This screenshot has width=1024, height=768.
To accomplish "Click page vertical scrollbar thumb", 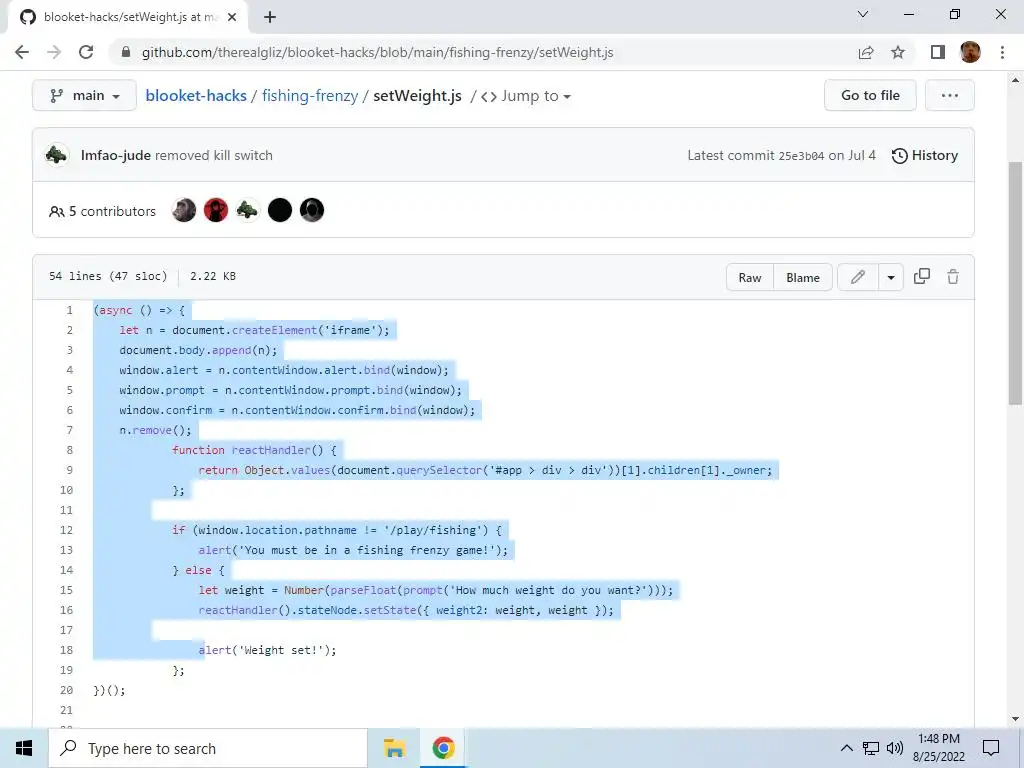I will pos(1016,283).
